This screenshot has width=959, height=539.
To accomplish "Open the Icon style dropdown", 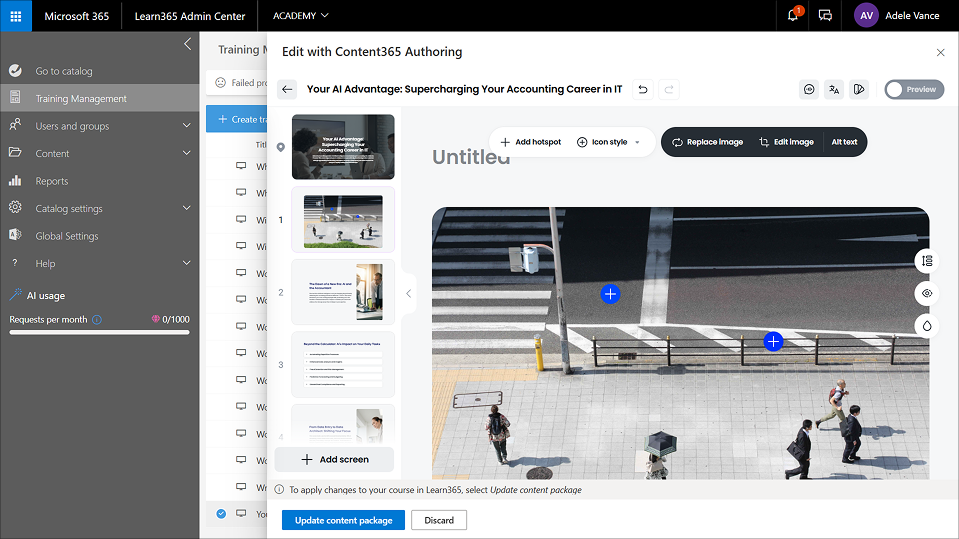I will pos(609,142).
